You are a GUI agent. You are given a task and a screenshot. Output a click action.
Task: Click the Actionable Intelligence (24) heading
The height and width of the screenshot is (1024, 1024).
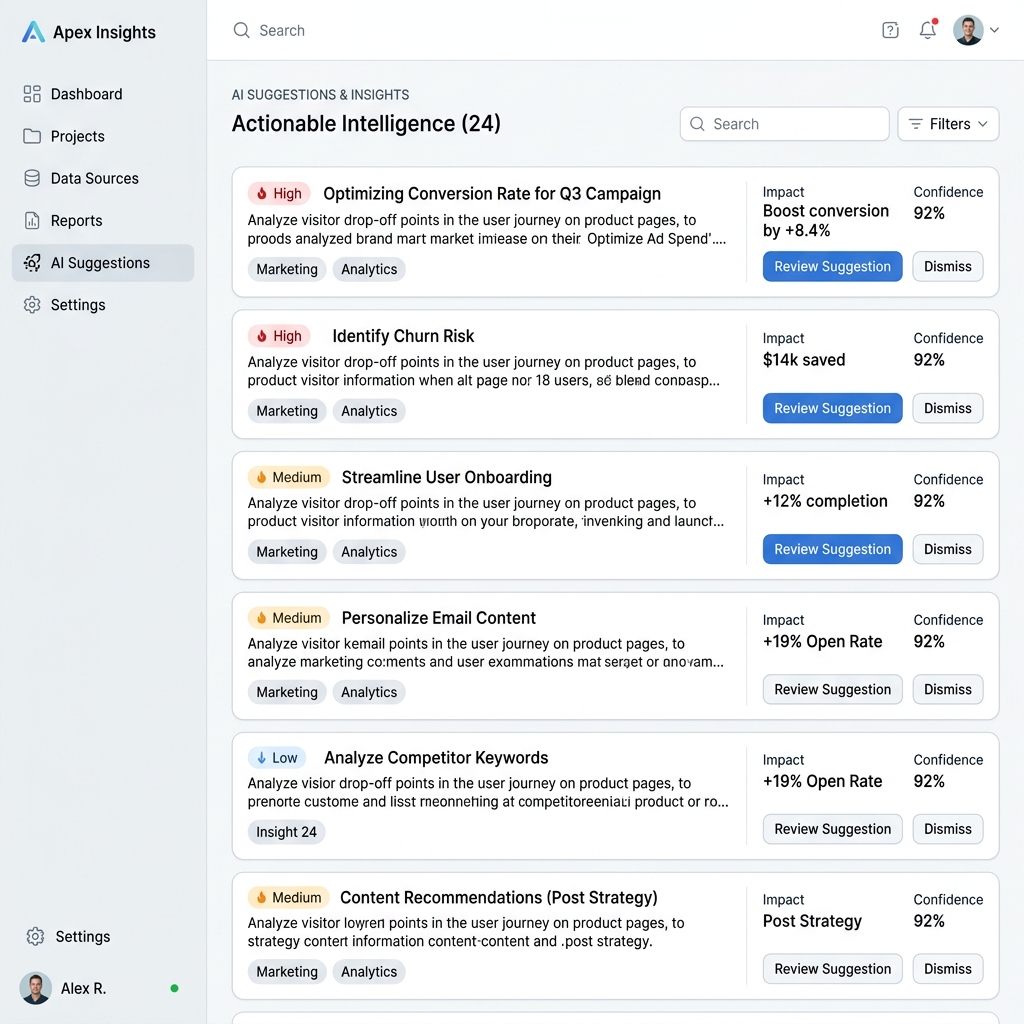(366, 123)
